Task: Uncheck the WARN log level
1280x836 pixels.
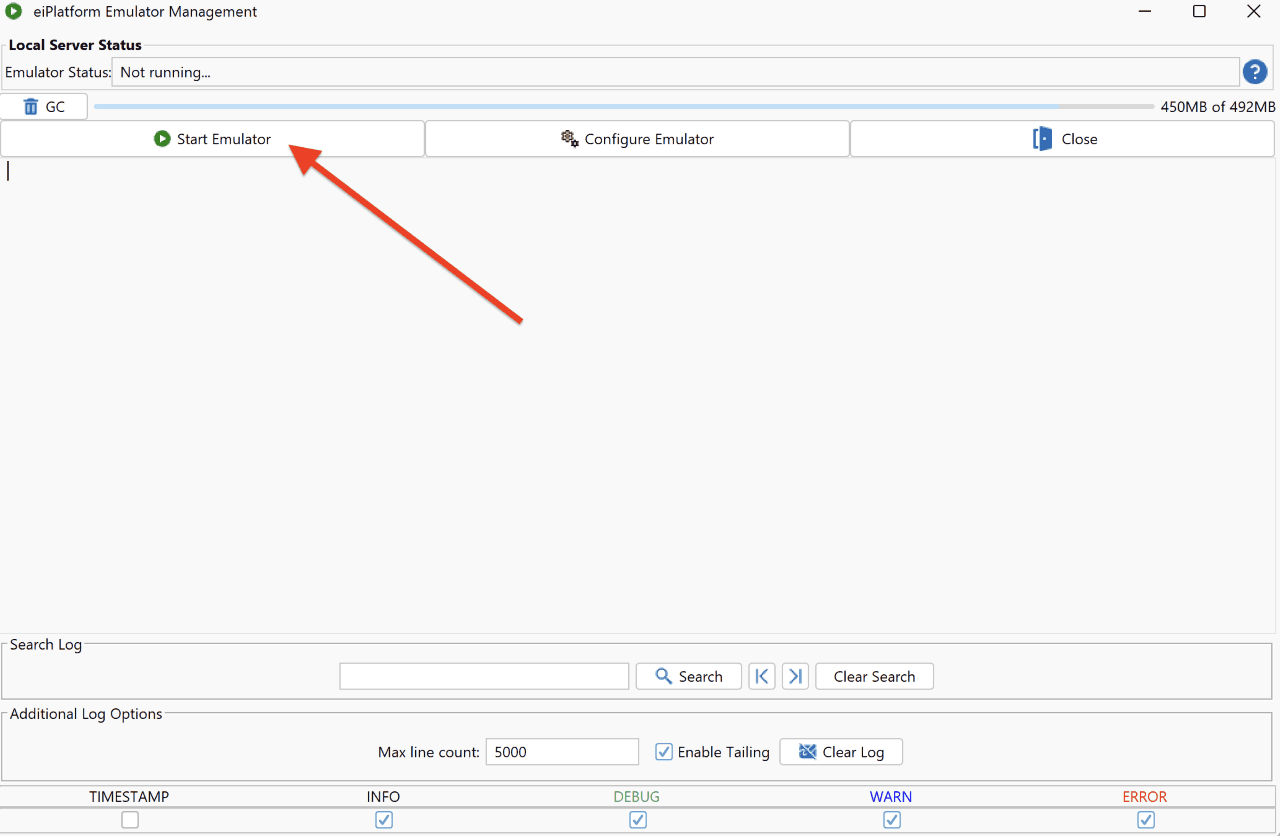Action: coord(892,820)
